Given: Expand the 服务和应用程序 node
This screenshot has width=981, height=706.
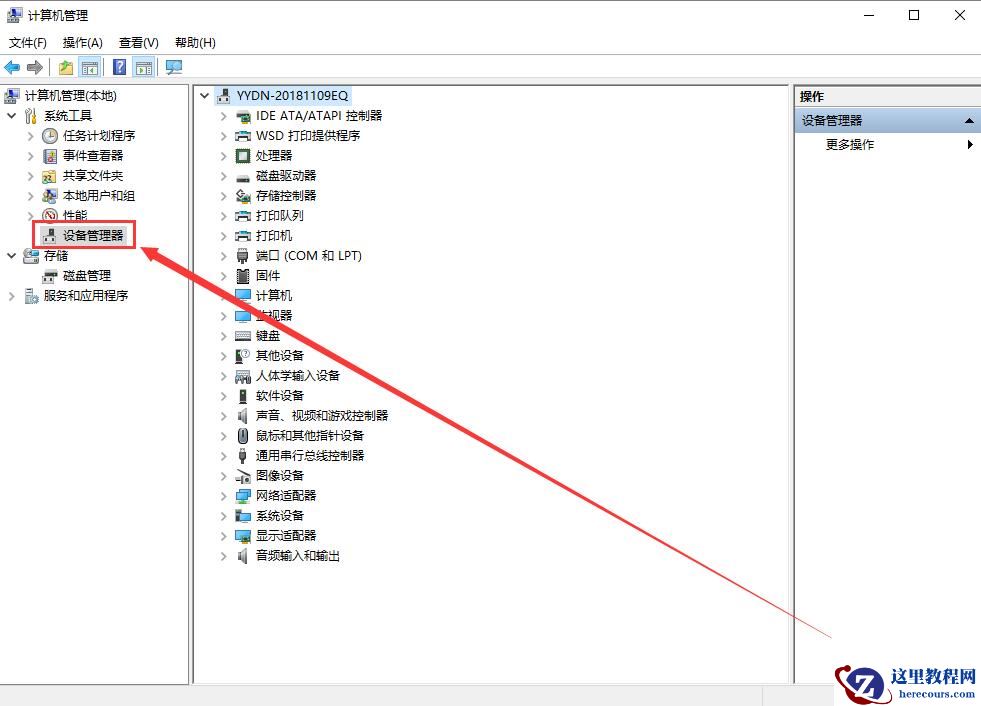Looking at the screenshot, I should click(11, 296).
